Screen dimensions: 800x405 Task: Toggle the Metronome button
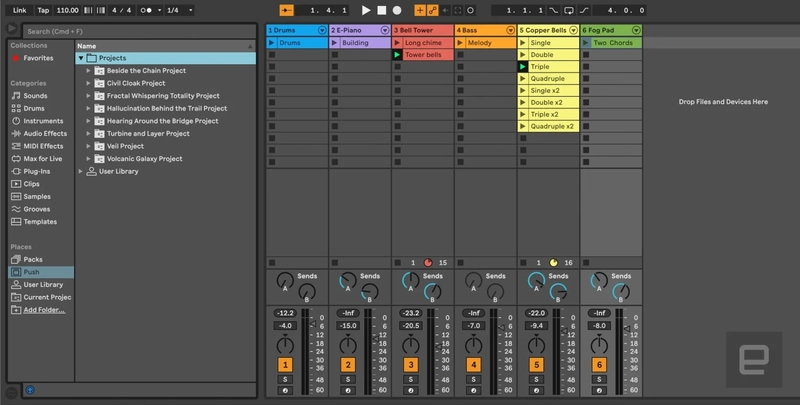tap(146, 10)
